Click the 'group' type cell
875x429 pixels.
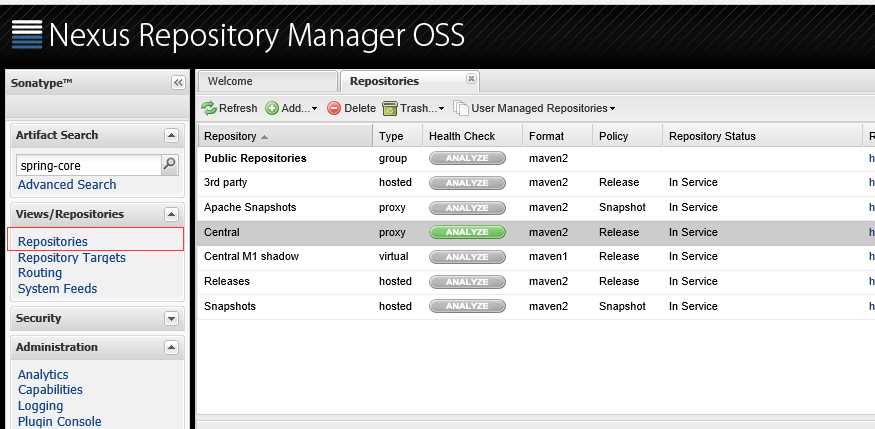[393, 158]
